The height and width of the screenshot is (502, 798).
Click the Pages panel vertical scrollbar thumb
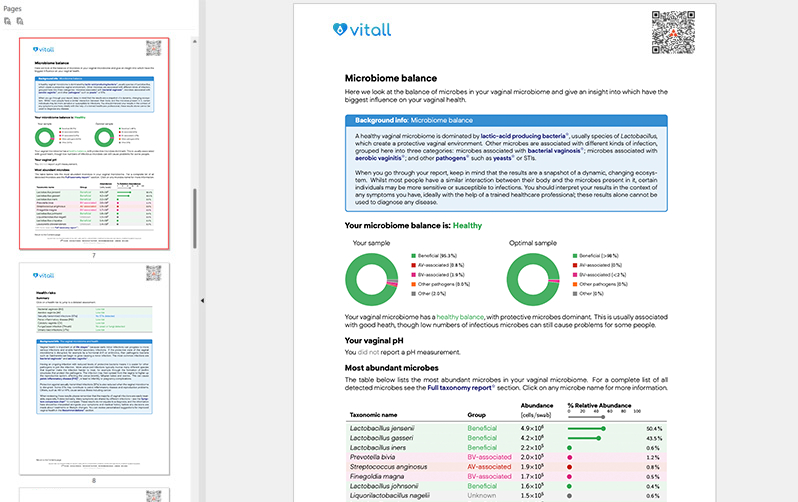point(194,218)
